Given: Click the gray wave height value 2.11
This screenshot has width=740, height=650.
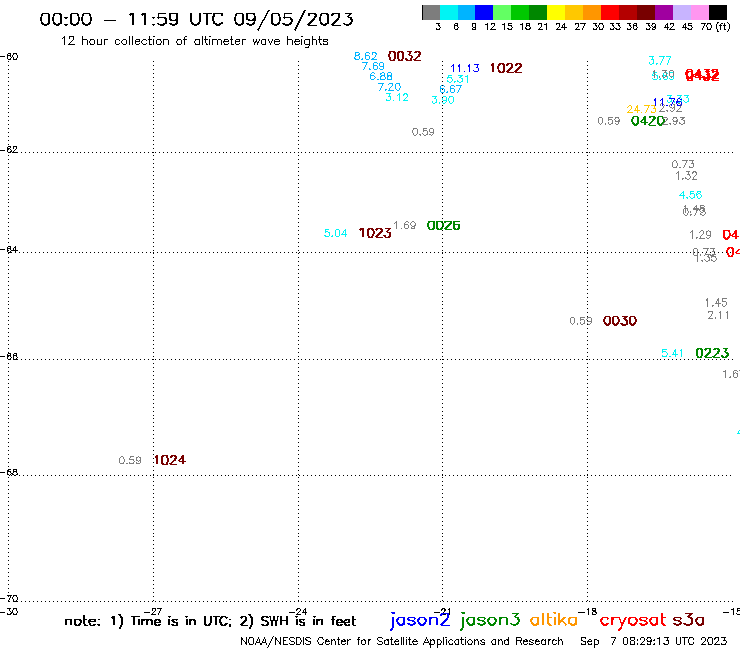Looking at the screenshot, I should click(x=718, y=315).
